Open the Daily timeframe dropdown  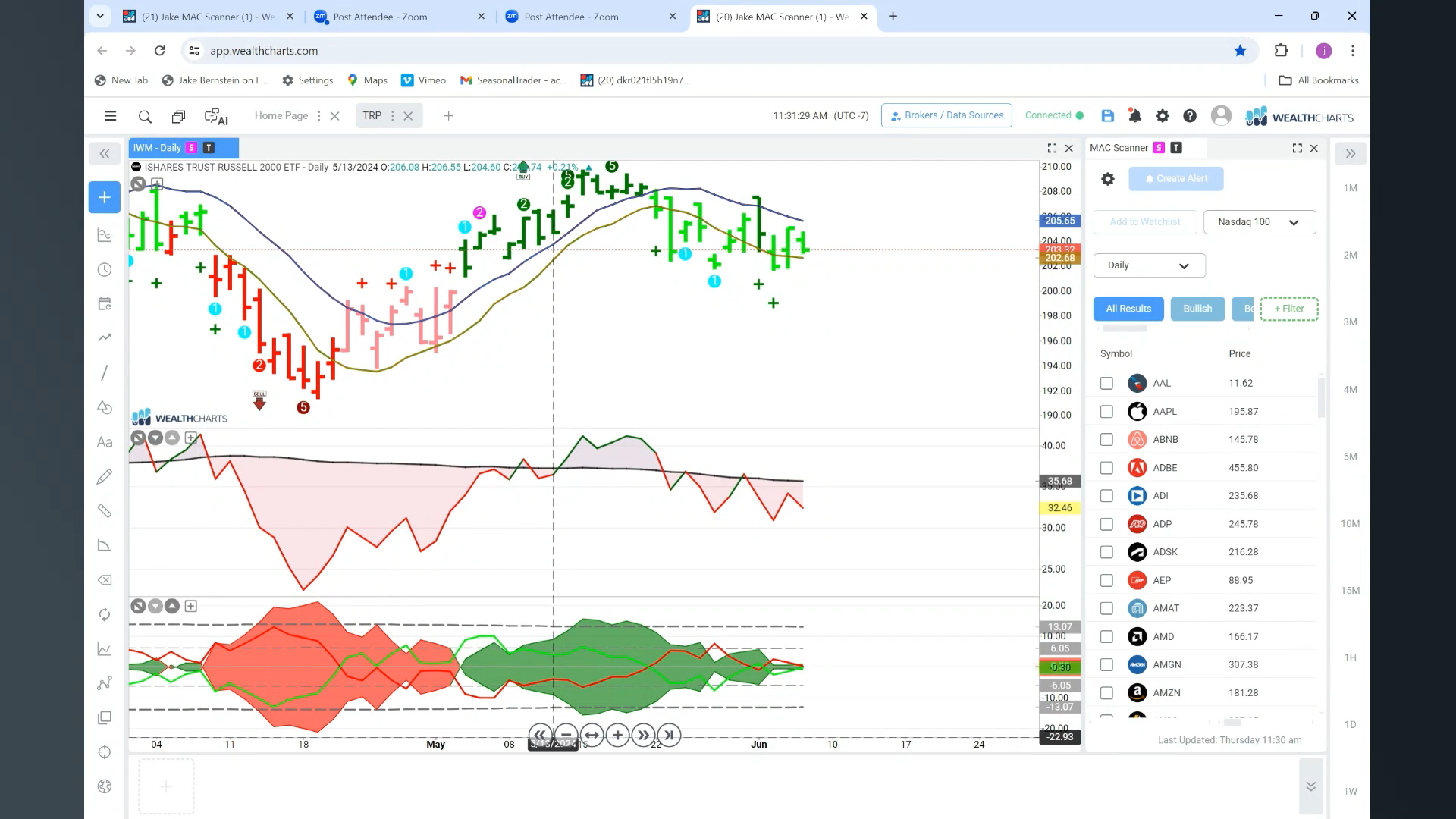pos(1149,265)
